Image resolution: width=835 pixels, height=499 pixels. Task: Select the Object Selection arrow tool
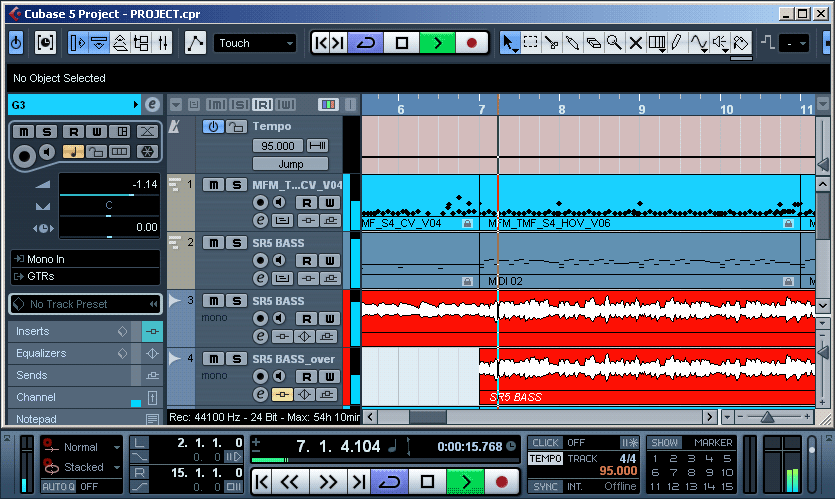pos(510,43)
